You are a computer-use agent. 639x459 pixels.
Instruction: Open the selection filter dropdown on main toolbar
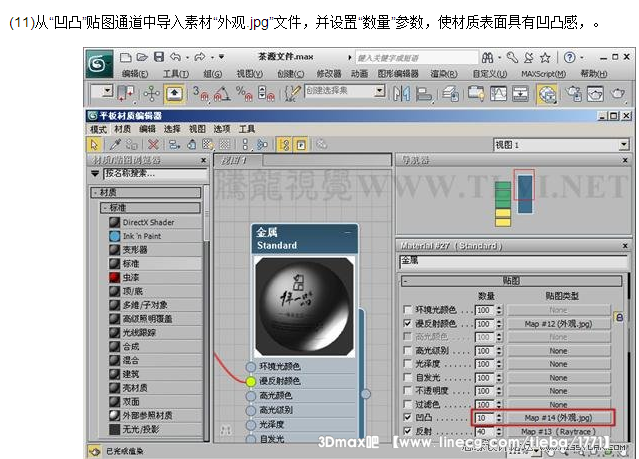click(x=107, y=91)
